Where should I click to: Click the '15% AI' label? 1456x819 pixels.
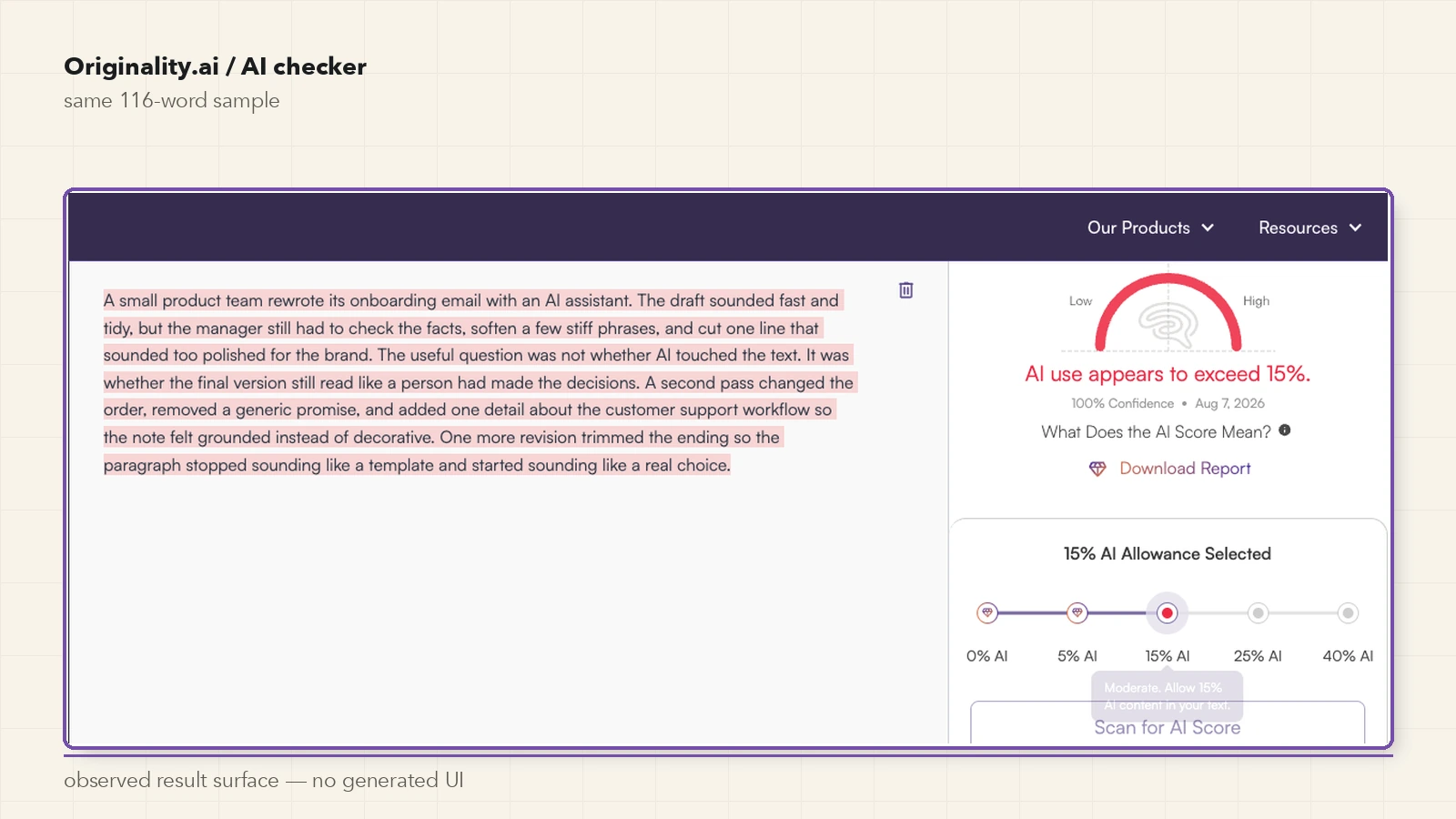[1168, 656]
